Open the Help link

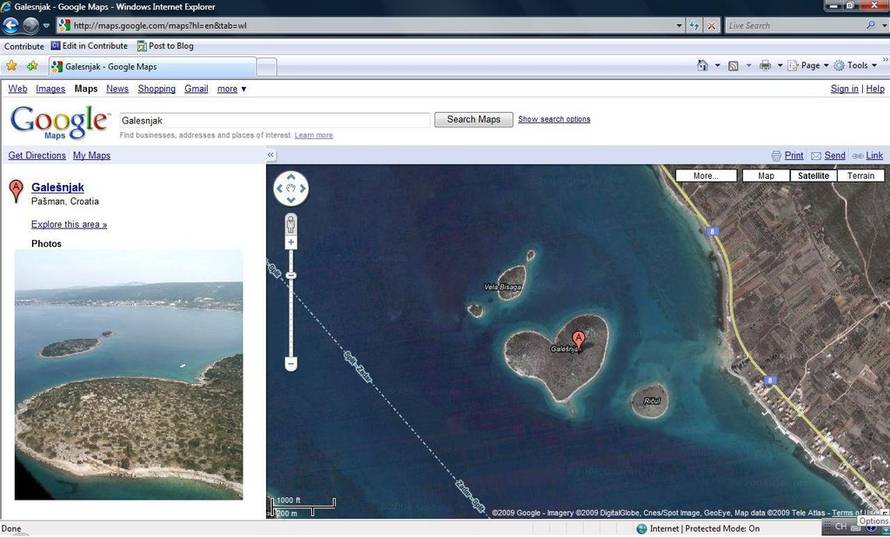point(875,89)
